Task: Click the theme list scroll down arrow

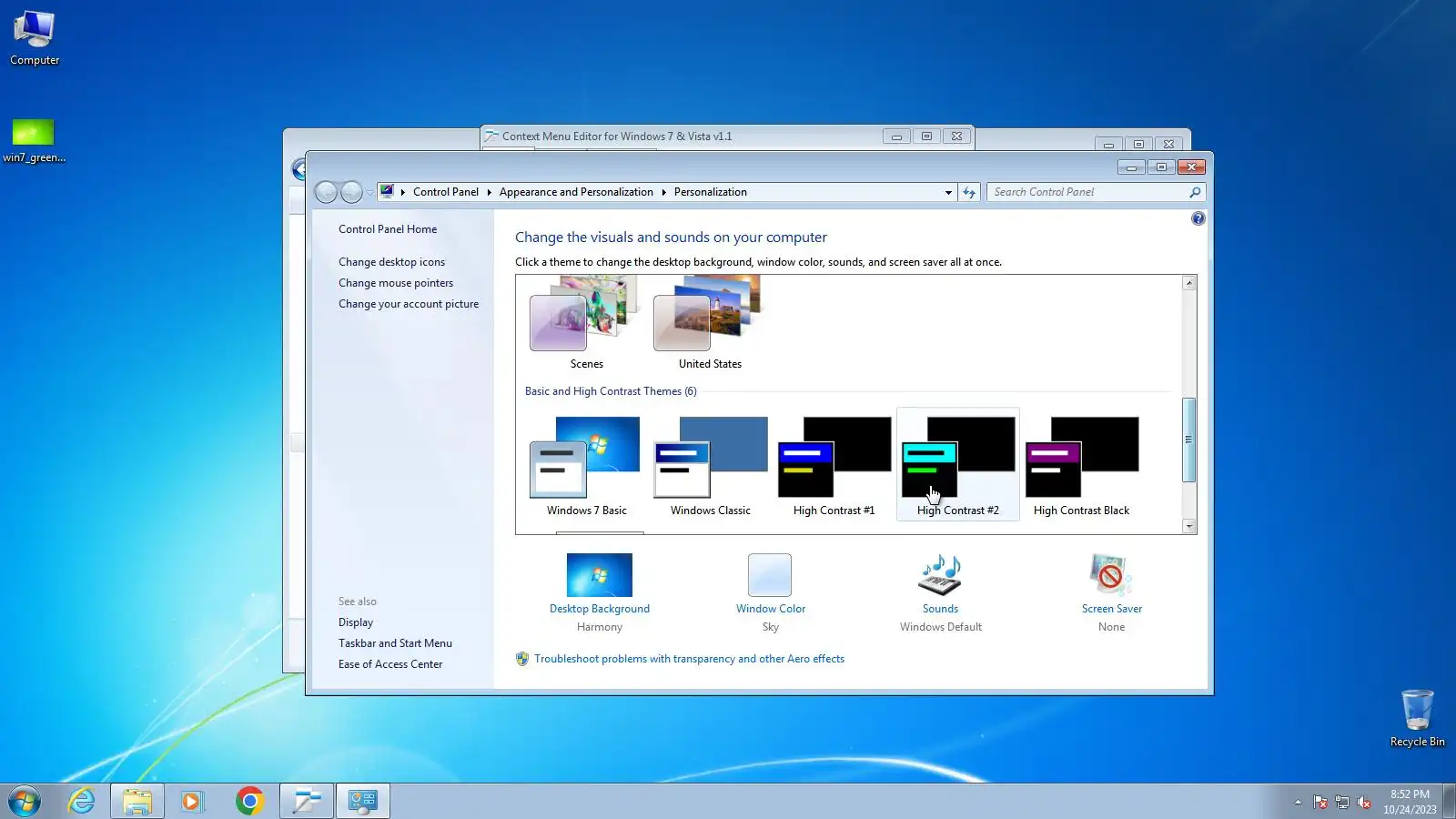Action: [1188, 526]
